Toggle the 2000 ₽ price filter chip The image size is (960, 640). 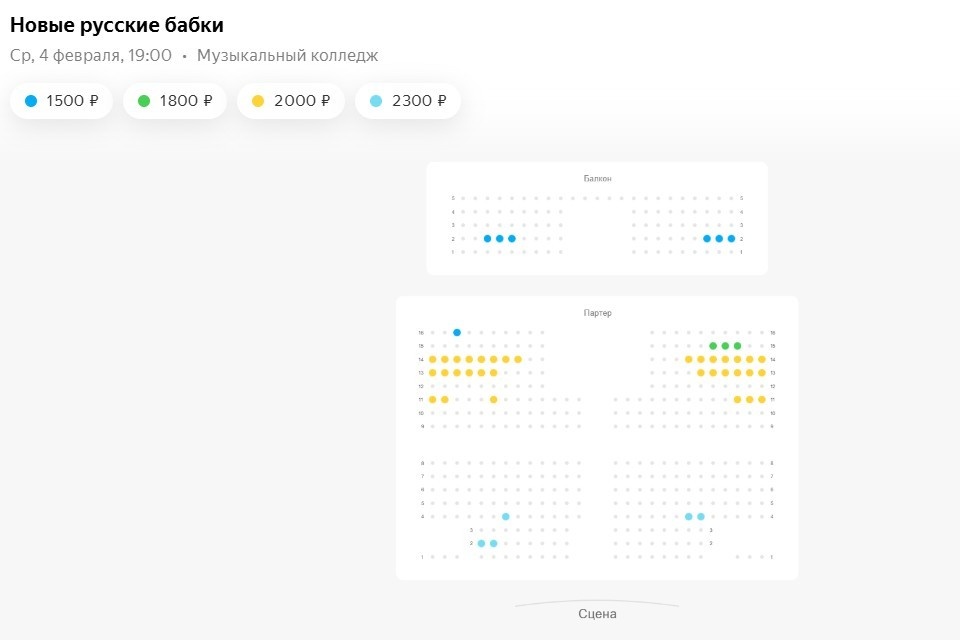click(290, 101)
